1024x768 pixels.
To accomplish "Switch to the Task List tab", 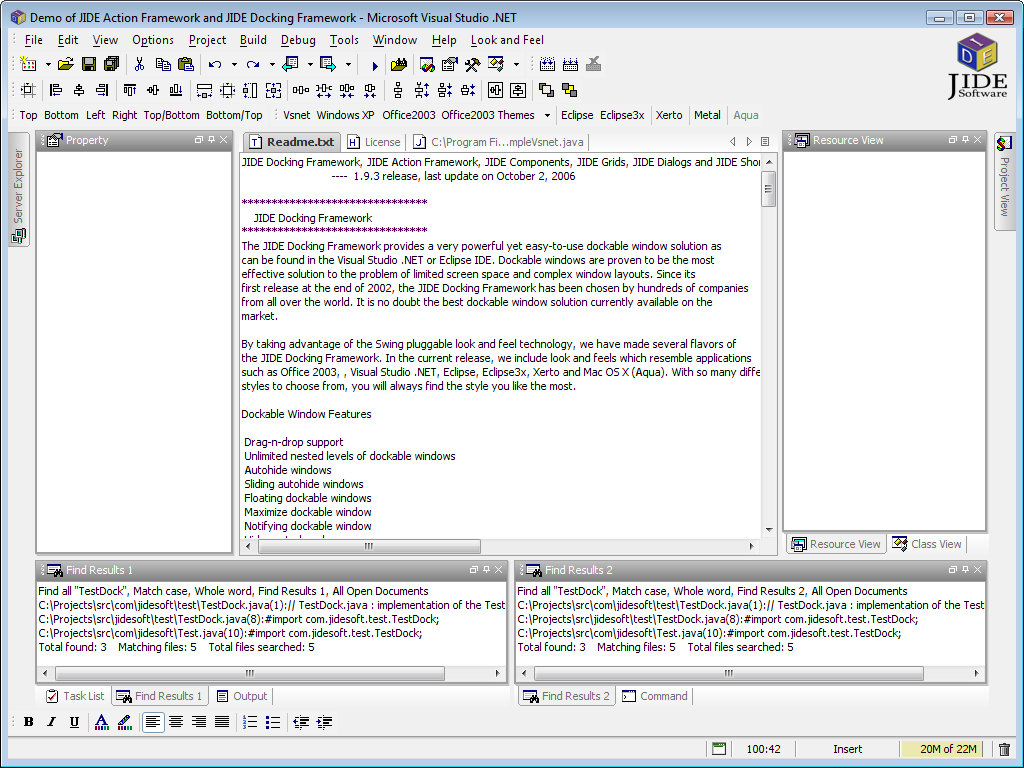I will click(x=75, y=696).
